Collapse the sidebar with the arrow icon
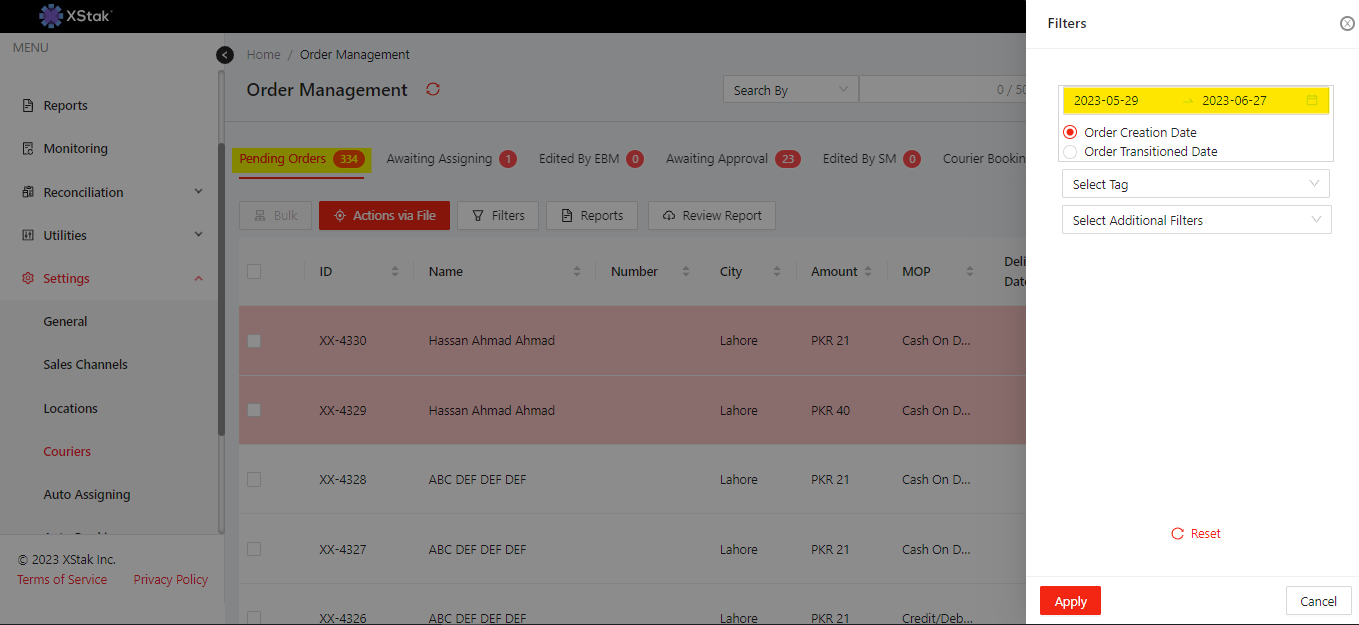The height and width of the screenshot is (625, 1359). pyautogui.click(x=225, y=55)
